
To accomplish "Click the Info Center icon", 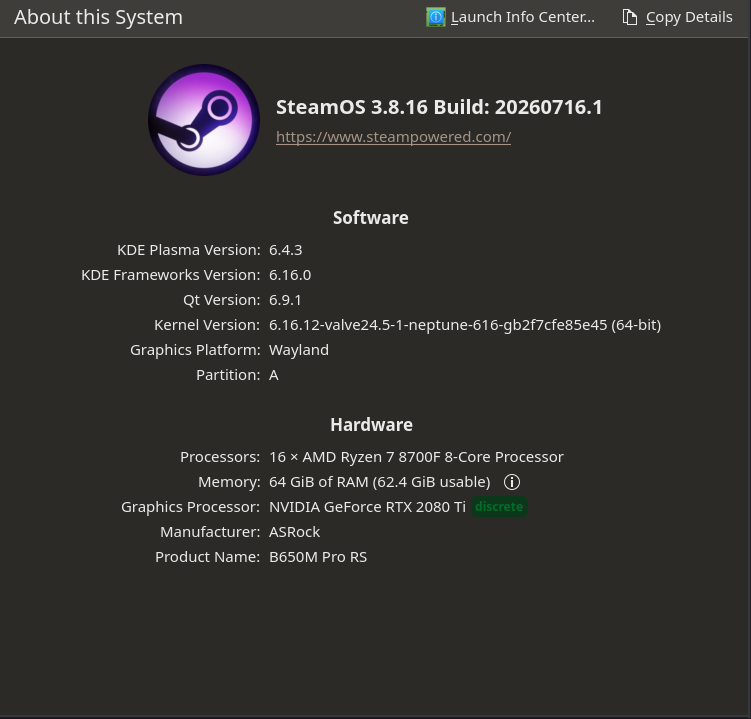I will click(x=436, y=17).
